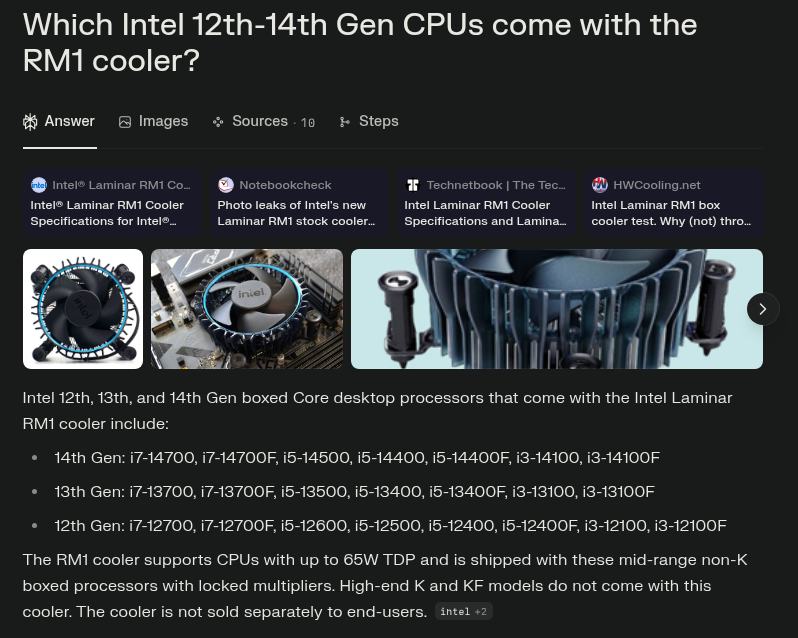Open the Sources tab
The width and height of the screenshot is (798, 638).
(264, 122)
